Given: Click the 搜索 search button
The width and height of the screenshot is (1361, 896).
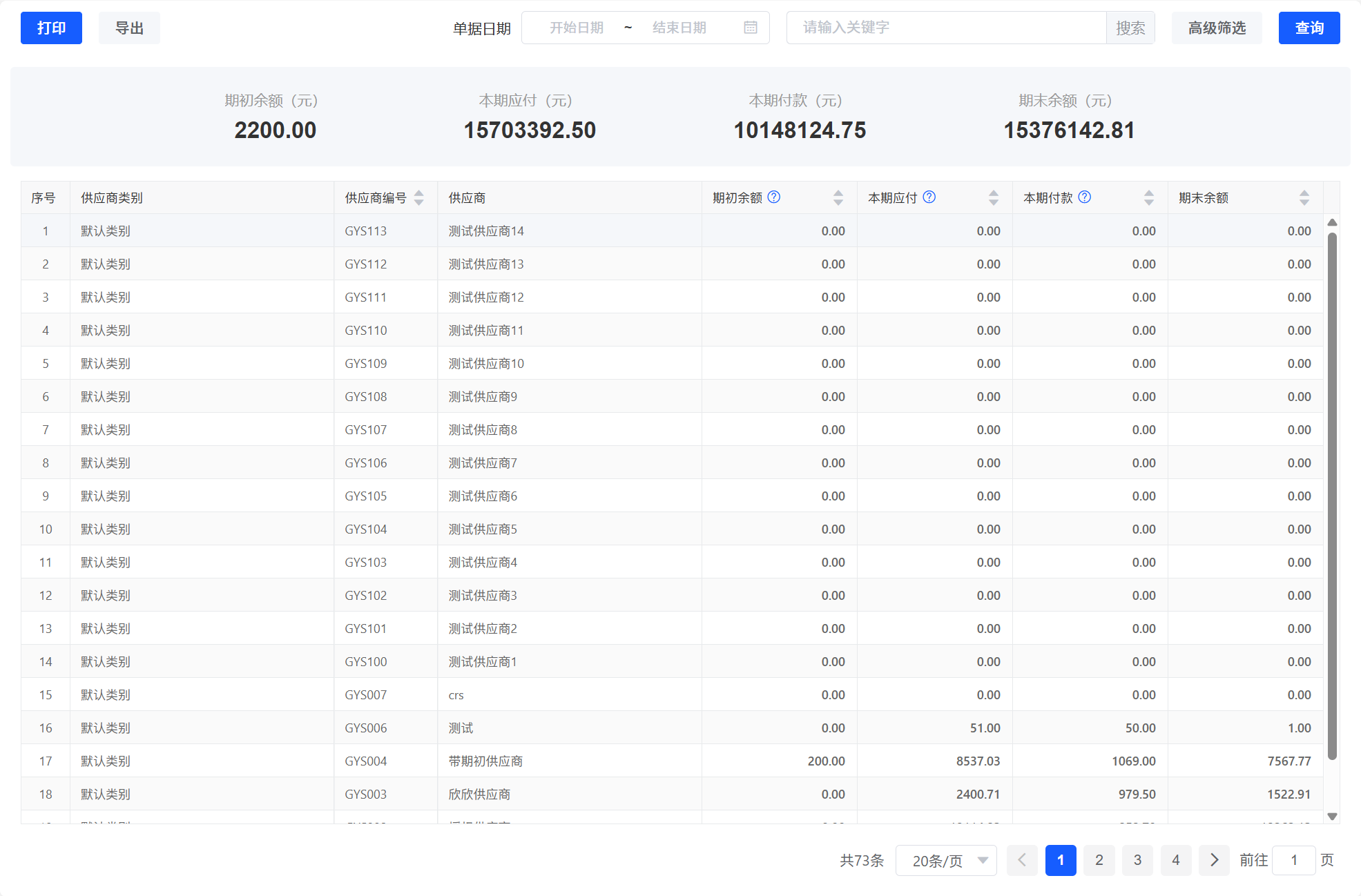Looking at the screenshot, I should (x=1130, y=28).
